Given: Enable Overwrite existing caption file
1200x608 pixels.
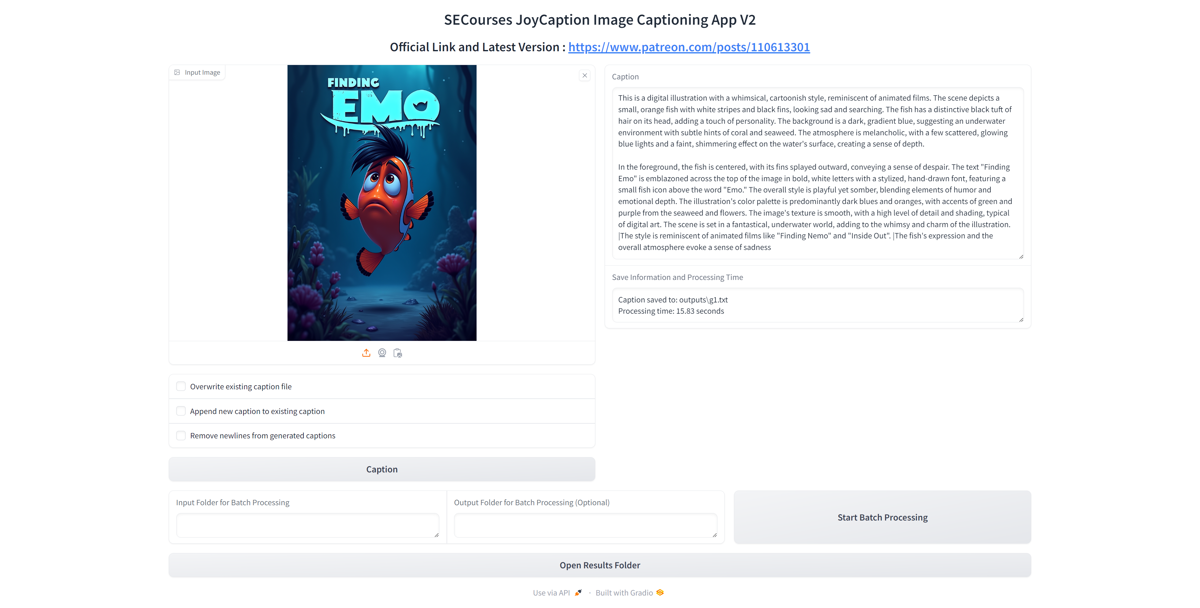Looking at the screenshot, I should [181, 386].
